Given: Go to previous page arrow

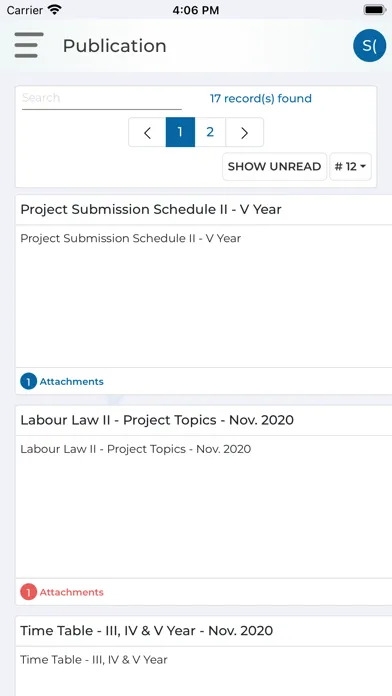Looking at the screenshot, I should pyautogui.click(x=147, y=132).
